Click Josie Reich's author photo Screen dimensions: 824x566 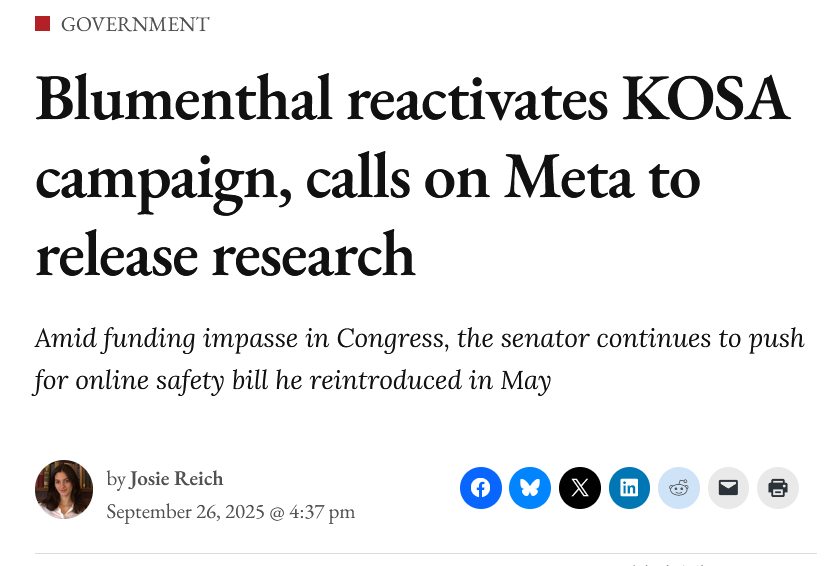pos(64,489)
